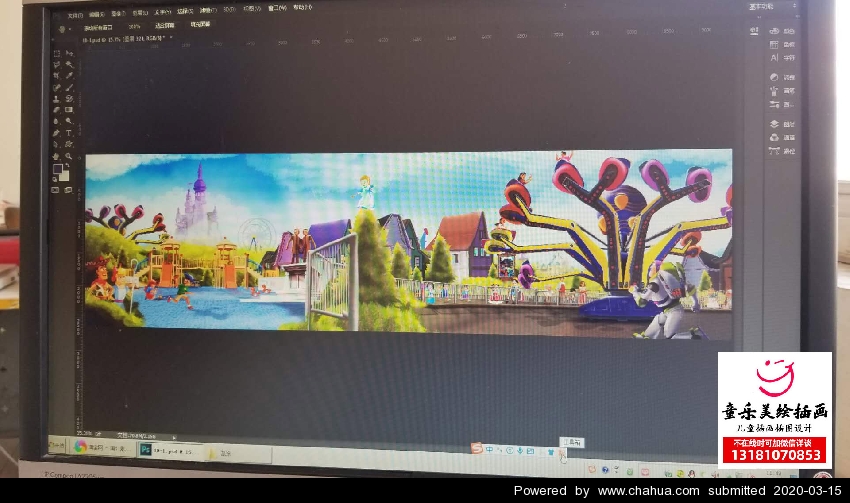
Task: Click the 适合屏幕 button
Action: click(165, 25)
